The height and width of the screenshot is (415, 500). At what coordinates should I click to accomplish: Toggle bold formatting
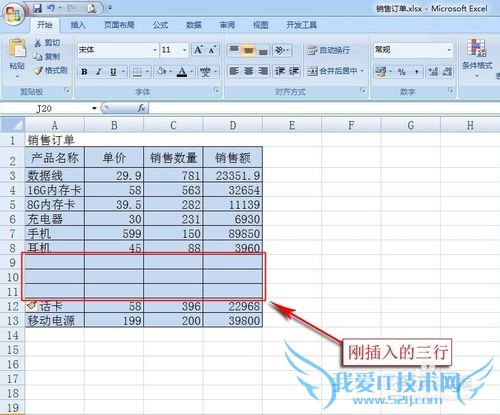[x=84, y=72]
